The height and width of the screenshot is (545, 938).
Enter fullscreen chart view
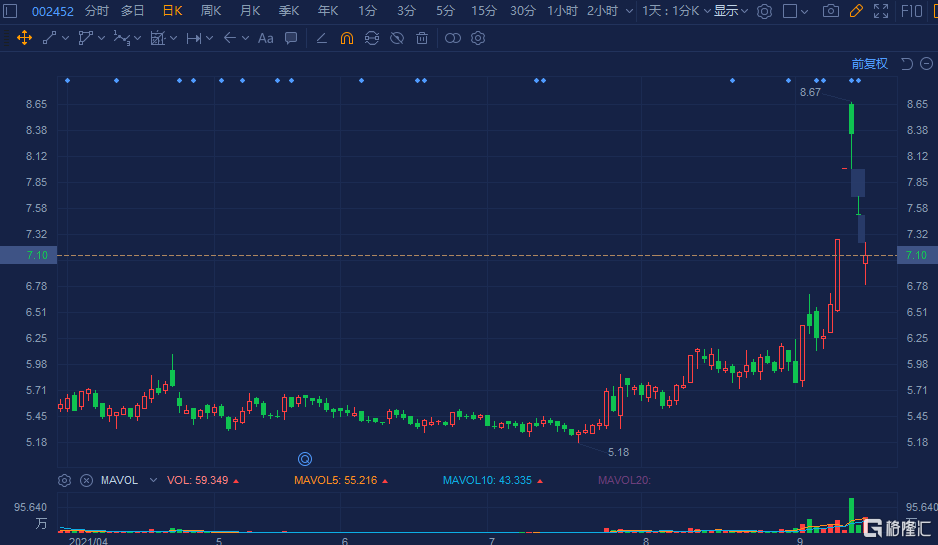881,11
